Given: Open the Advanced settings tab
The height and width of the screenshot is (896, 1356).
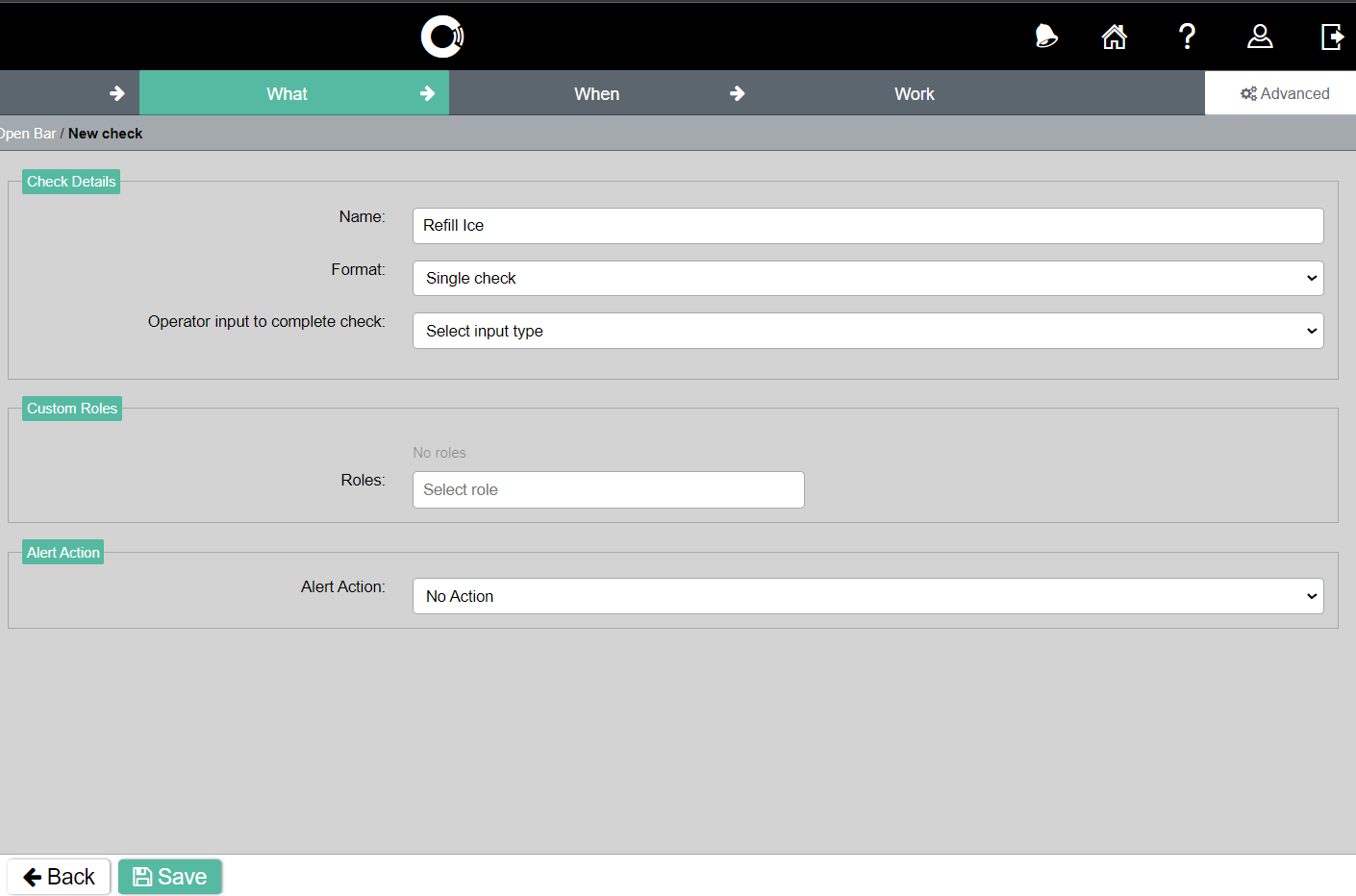Looking at the screenshot, I should (1284, 93).
